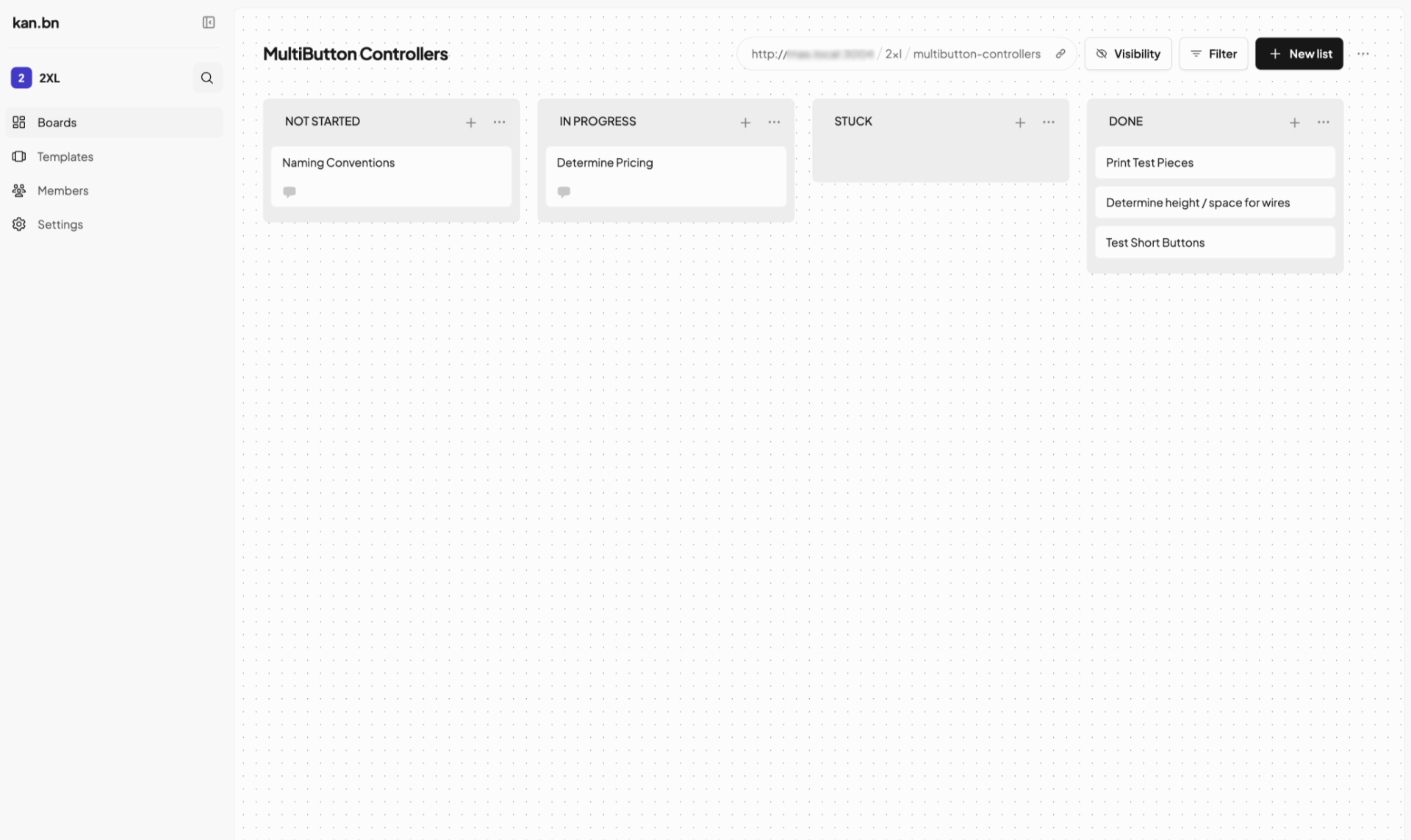This screenshot has height=840, width=1411.
Task: Create a New list
Action: click(x=1299, y=54)
